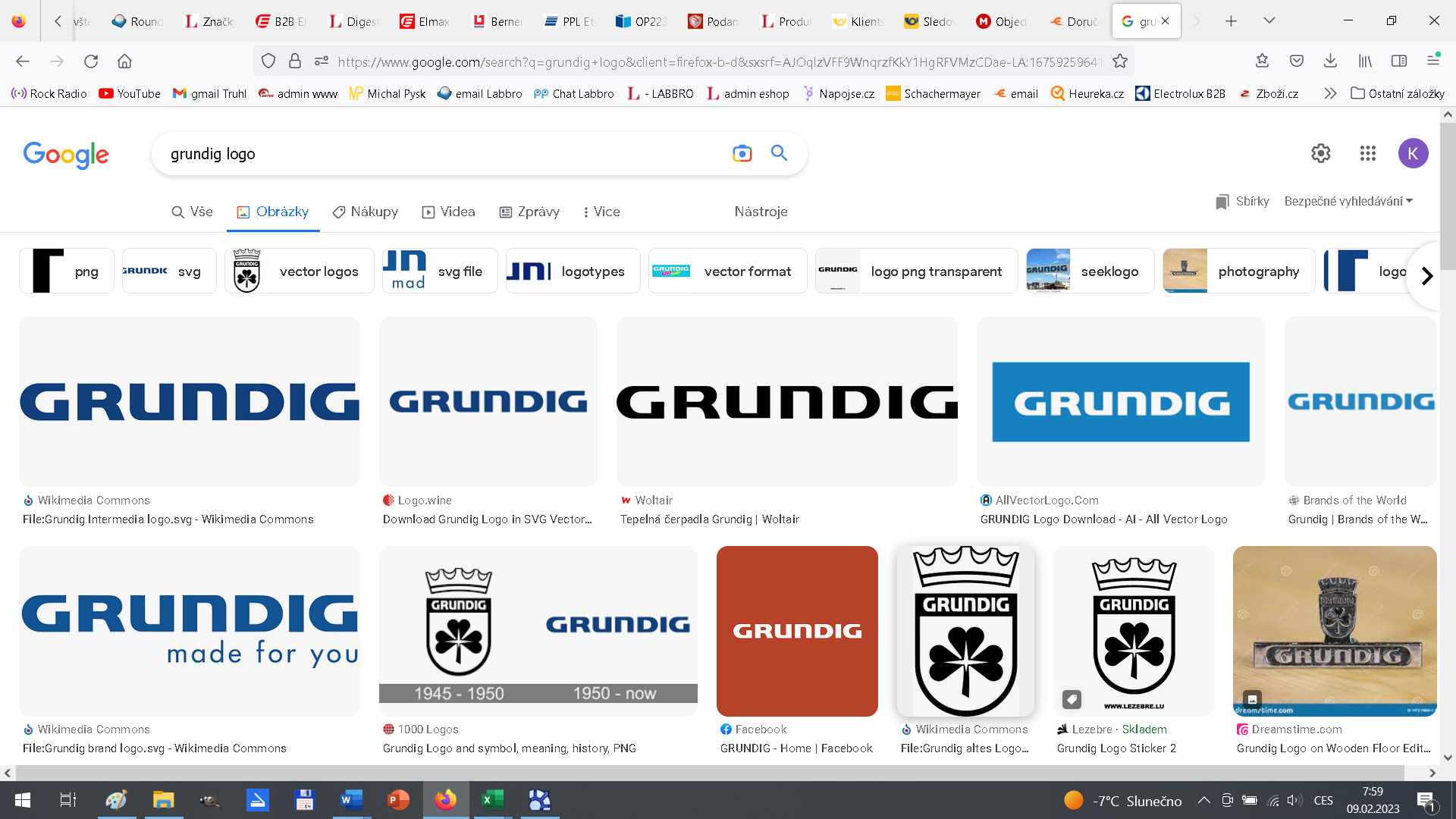Open the 1945-1950 logo history thumbnail
The height and width of the screenshot is (819, 1456).
click(x=538, y=631)
